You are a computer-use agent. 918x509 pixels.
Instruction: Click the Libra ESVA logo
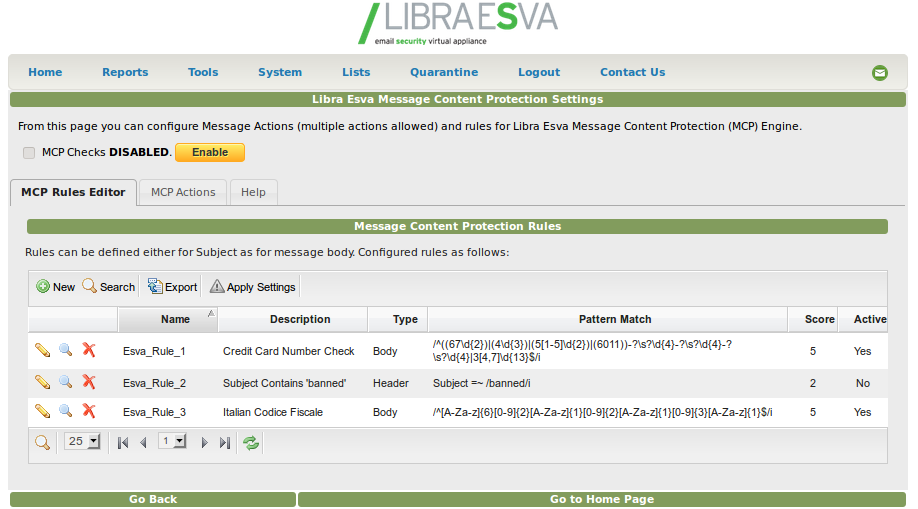point(458,23)
